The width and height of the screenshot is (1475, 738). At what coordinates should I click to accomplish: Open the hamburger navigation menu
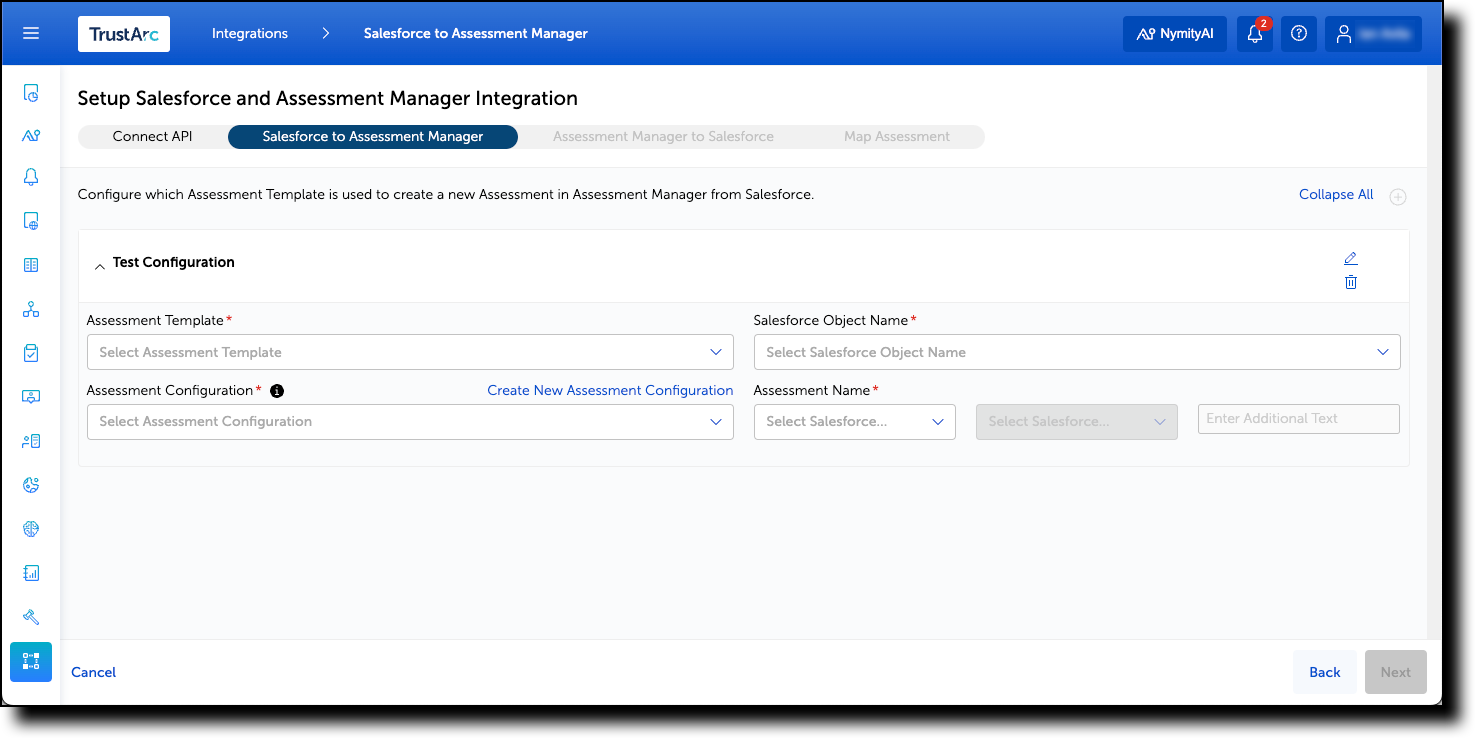point(30,33)
